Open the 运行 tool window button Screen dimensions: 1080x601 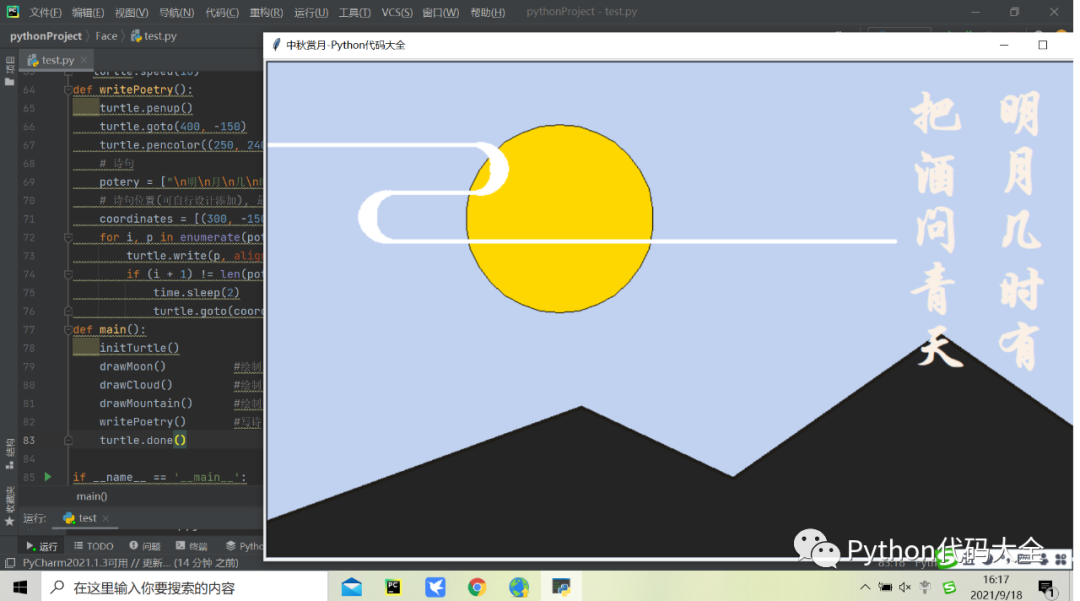(x=42, y=546)
